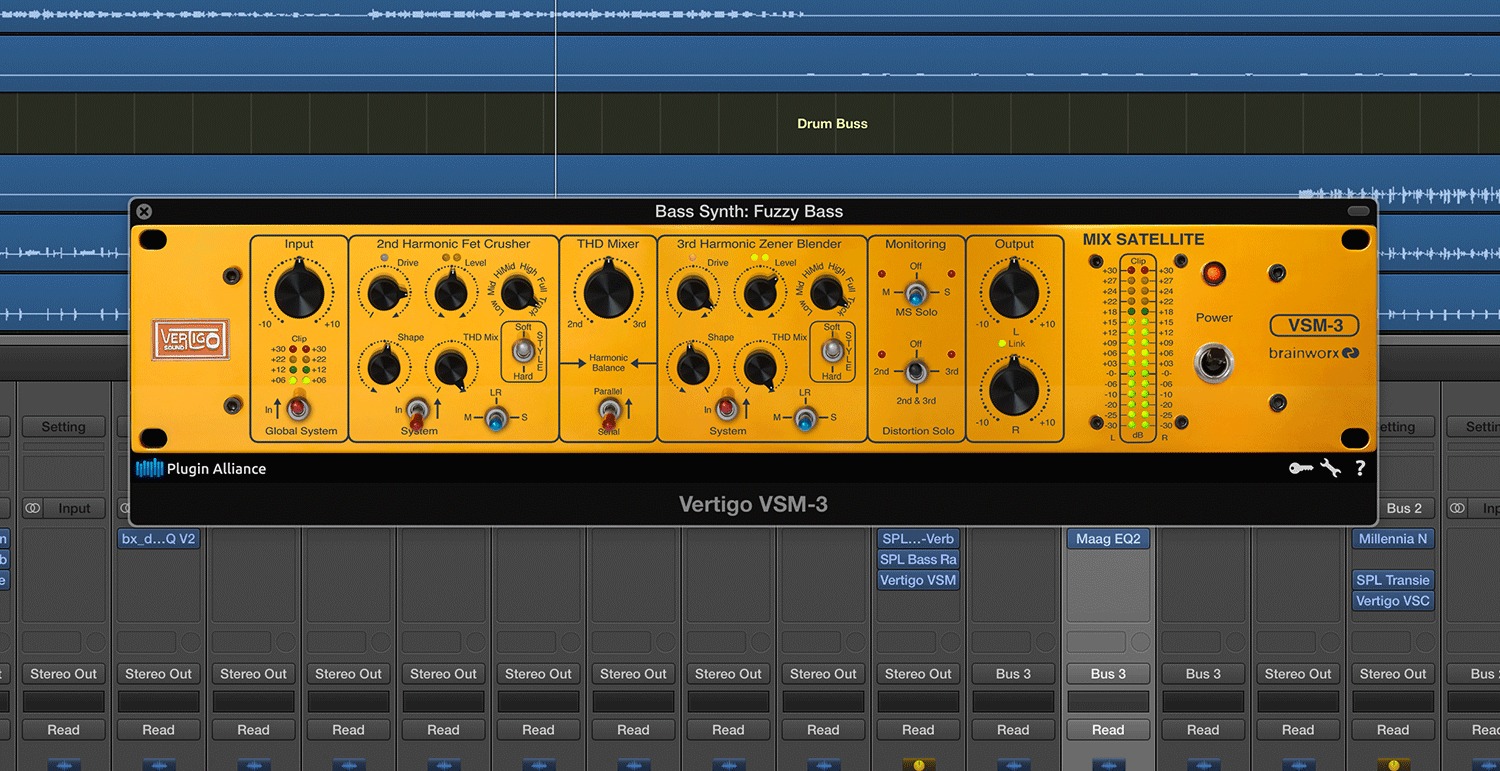Screen dimensions: 1500x771
Task: Open the channel strip Setting menu
Action: point(63,426)
